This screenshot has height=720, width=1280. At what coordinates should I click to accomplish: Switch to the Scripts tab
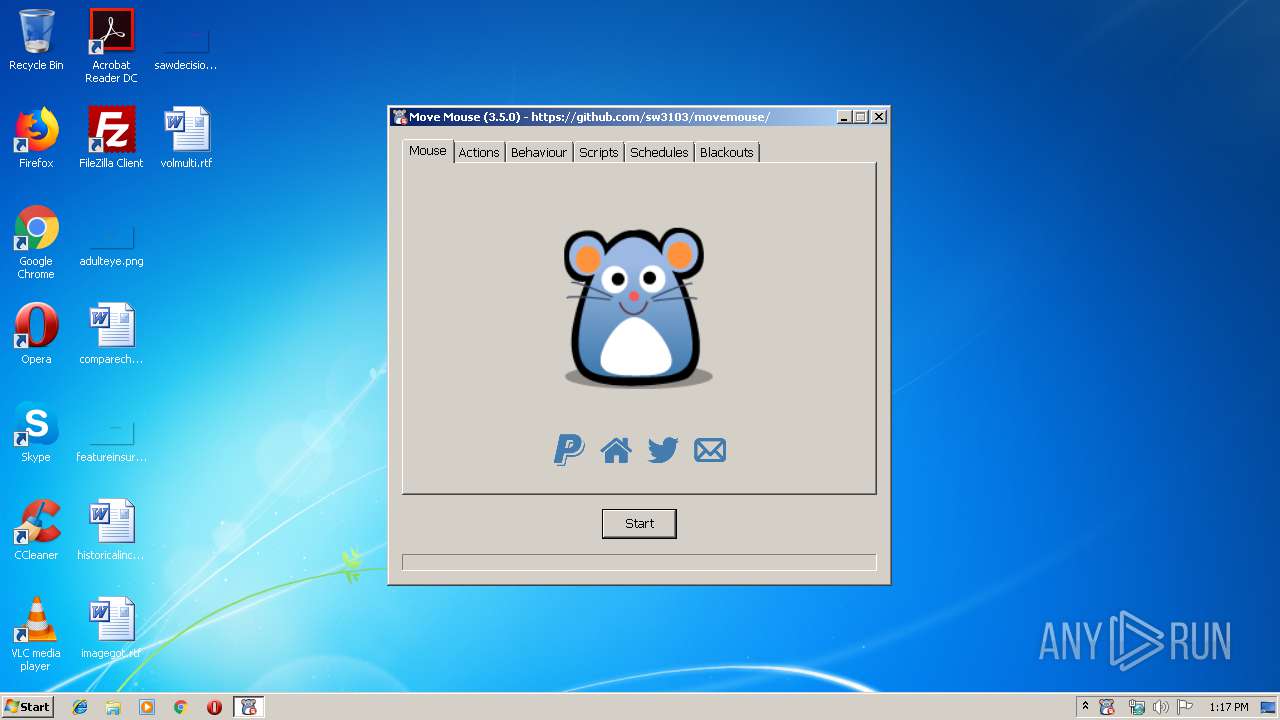pyautogui.click(x=599, y=152)
